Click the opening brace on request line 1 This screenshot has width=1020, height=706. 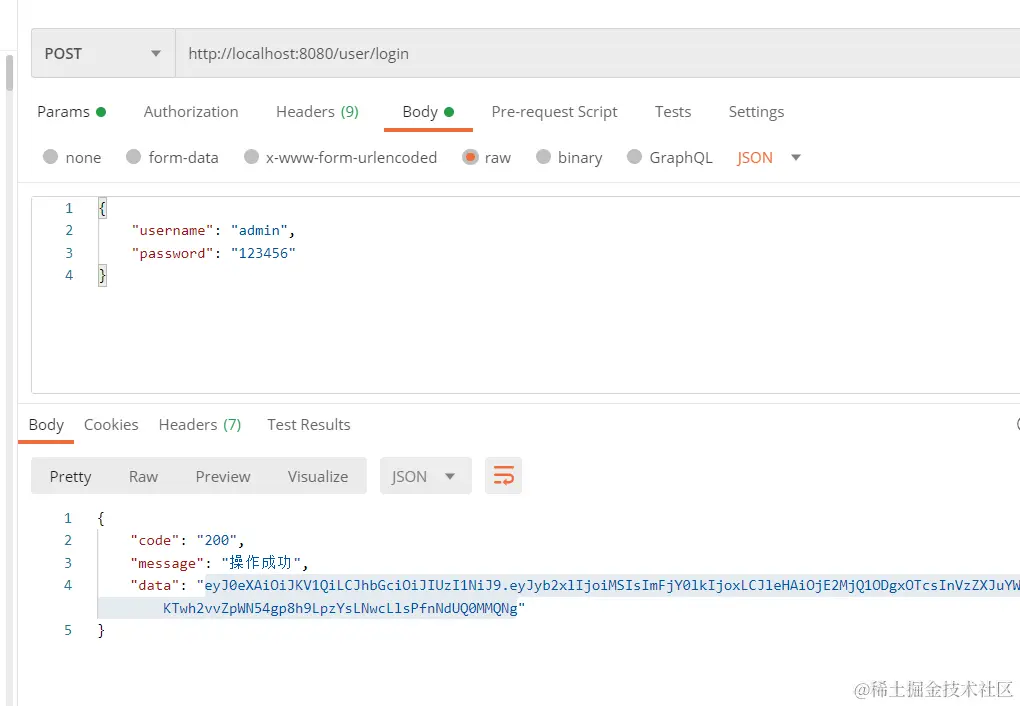click(102, 208)
